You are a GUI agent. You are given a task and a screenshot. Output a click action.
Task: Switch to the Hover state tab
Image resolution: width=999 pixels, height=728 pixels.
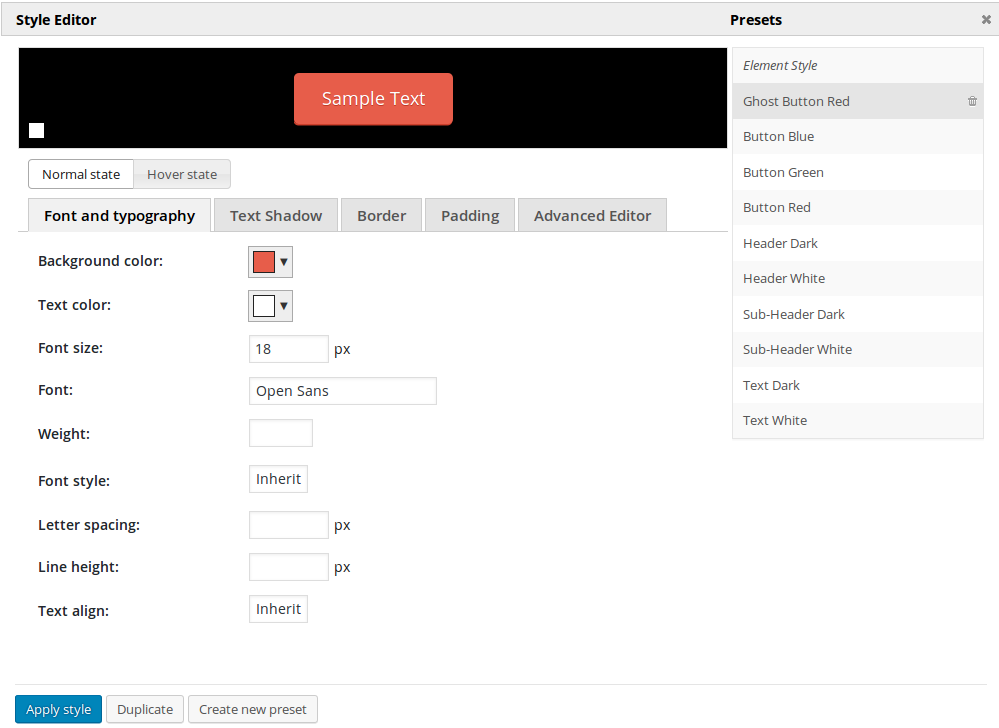[x=181, y=174]
